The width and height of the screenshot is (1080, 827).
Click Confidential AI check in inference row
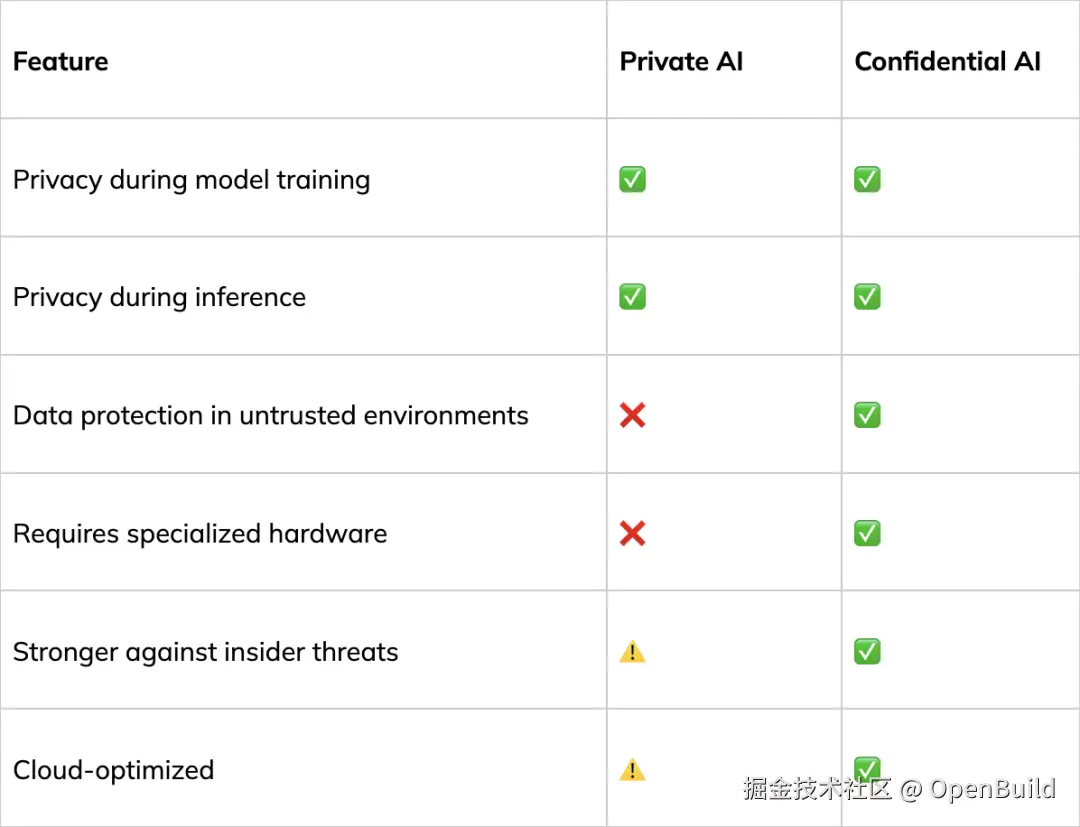coord(867,297)
